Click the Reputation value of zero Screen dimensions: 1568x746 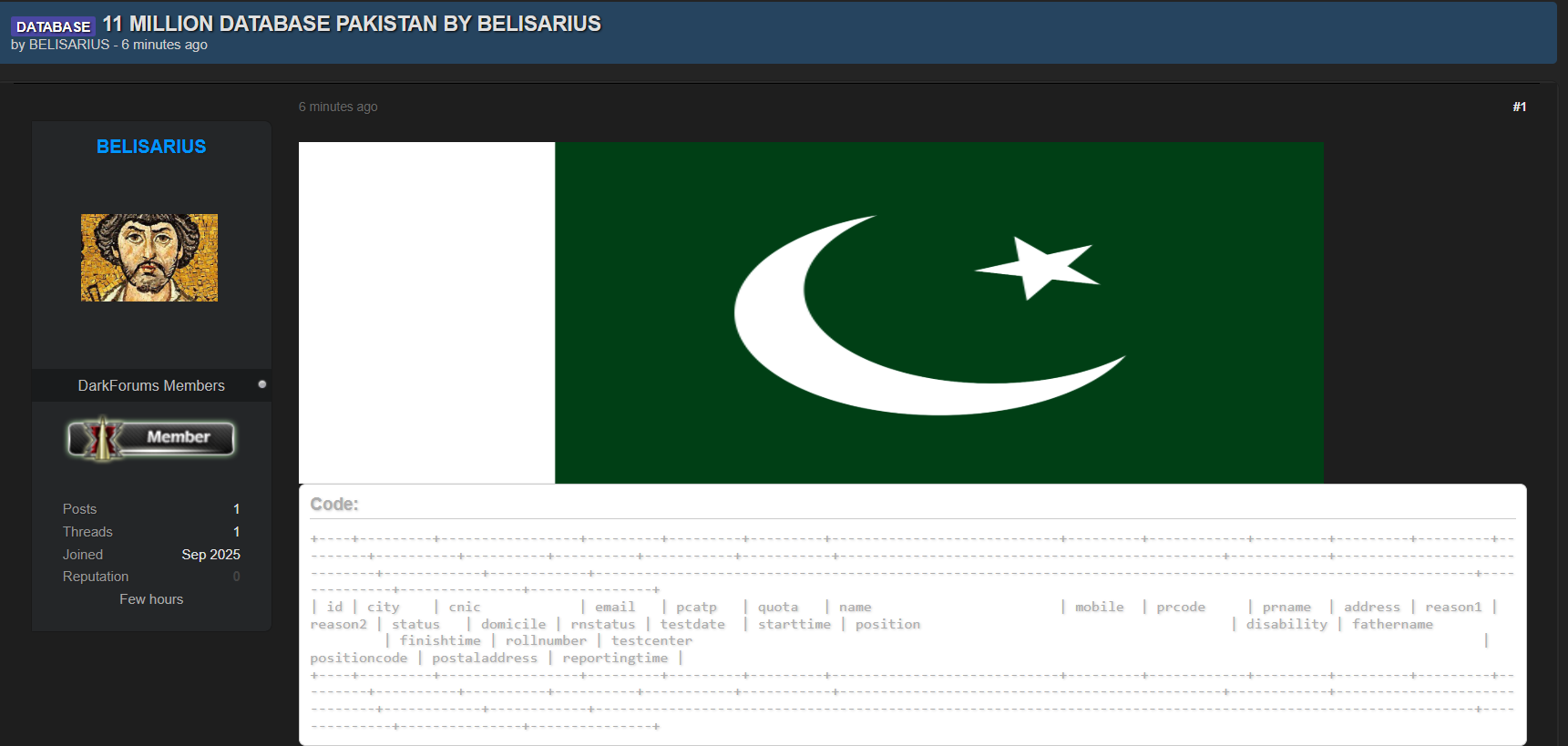pyautogui.click(x=236, y=577)
